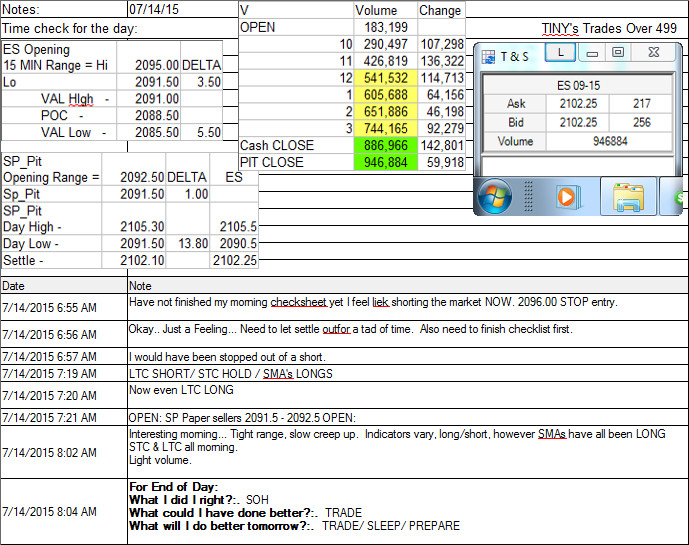Select T & S Volume value 946884
689x545 pixels.
tap(609, 141)
